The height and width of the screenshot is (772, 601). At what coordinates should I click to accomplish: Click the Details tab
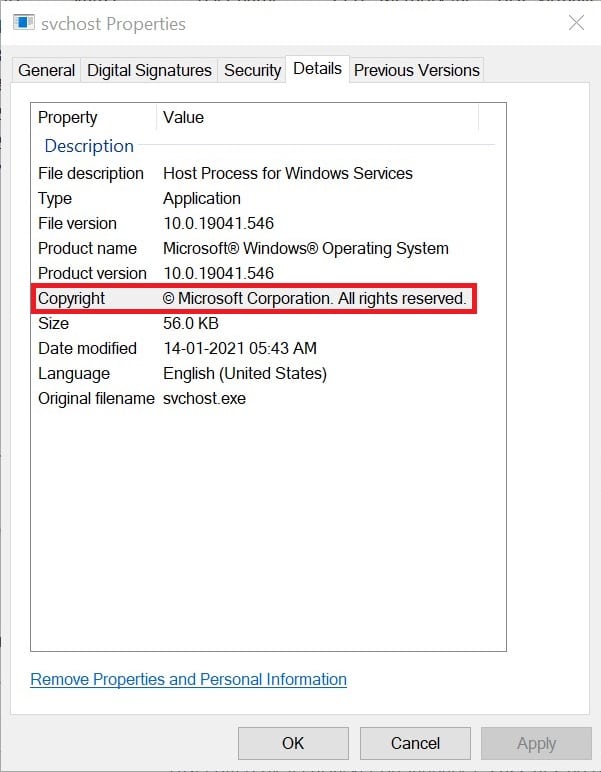click(x=317, y=68)
